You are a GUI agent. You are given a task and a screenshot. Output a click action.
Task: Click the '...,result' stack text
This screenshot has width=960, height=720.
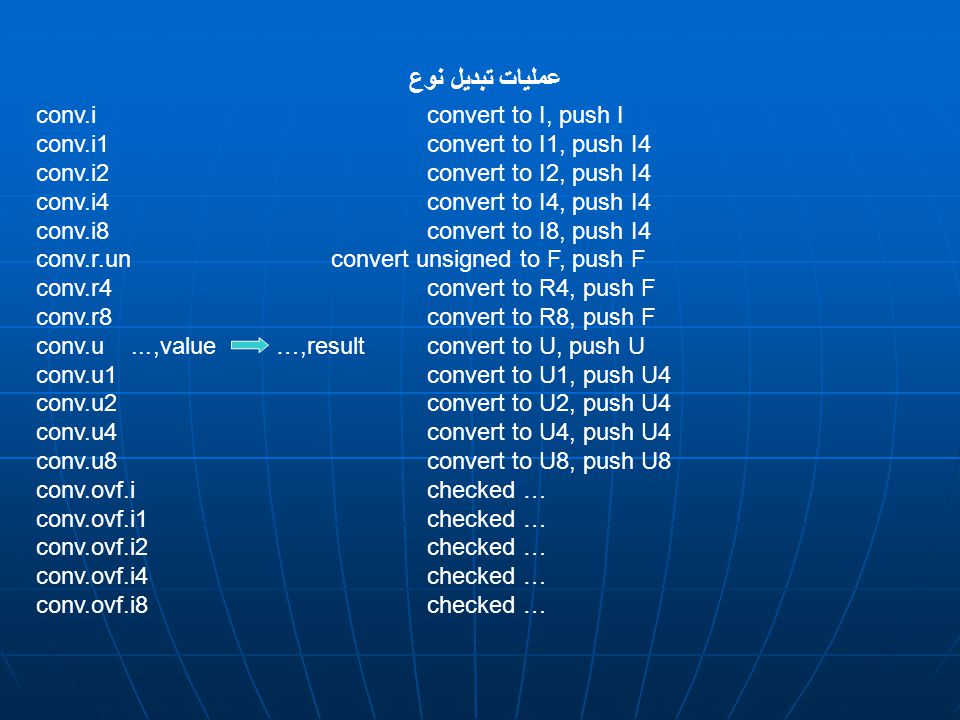[x=320, y=347]
